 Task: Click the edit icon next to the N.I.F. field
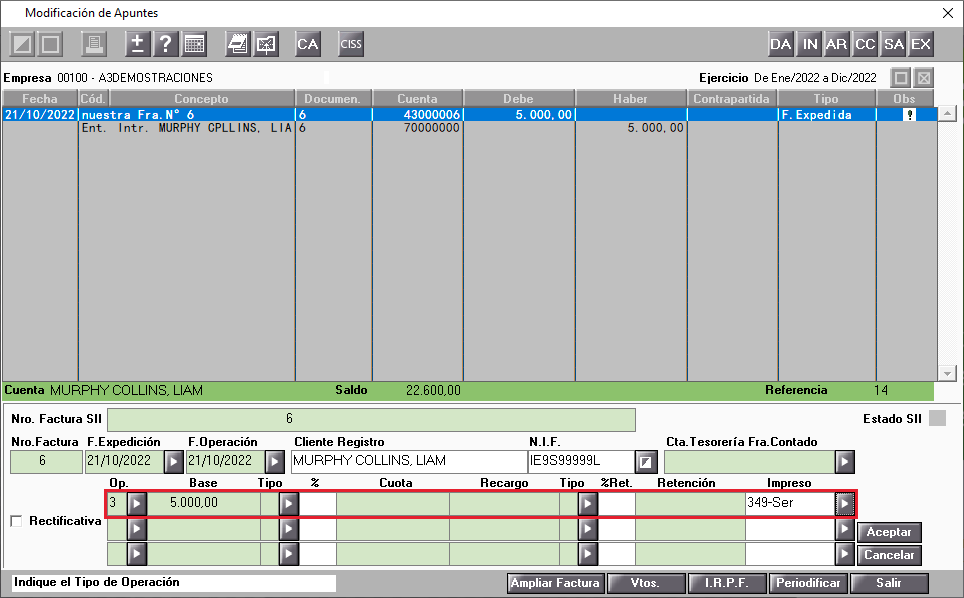(x=646, y=462)
